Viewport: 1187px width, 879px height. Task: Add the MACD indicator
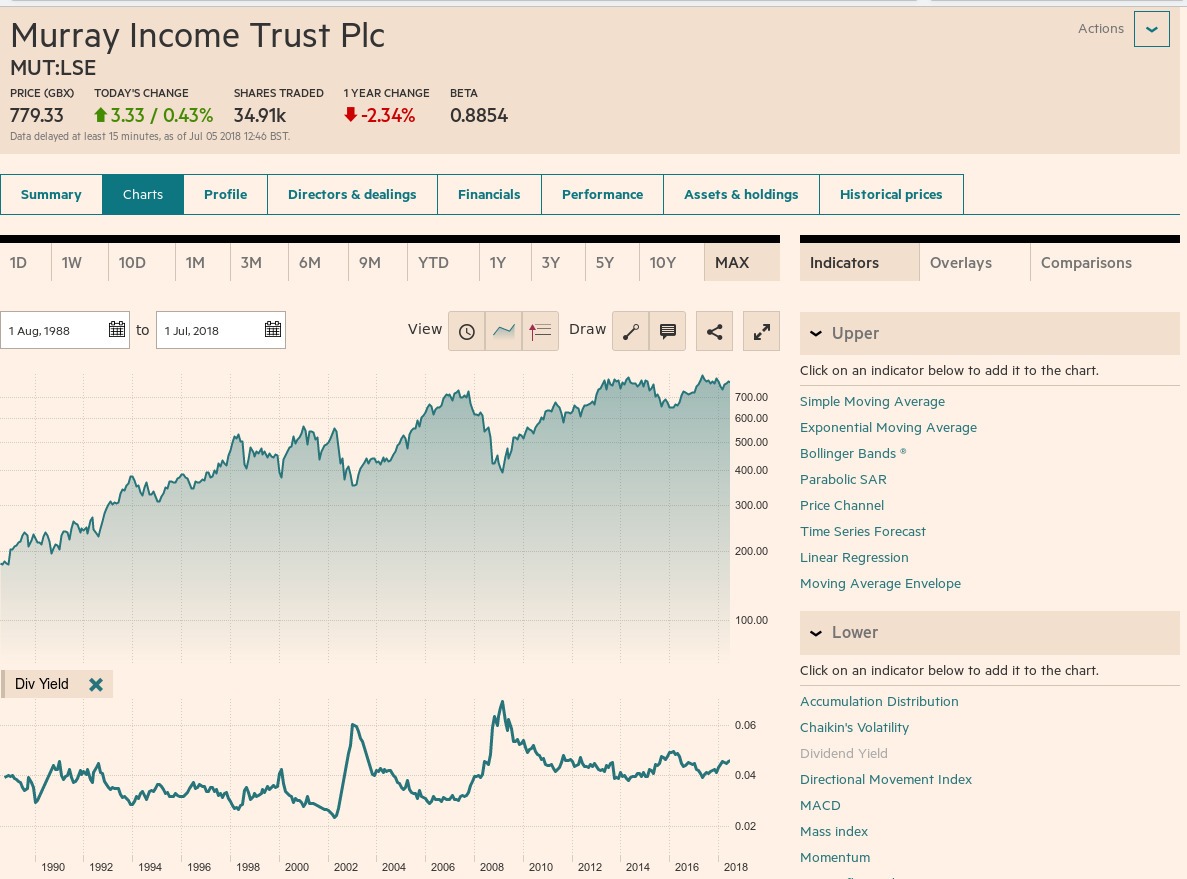pos(820,806)
